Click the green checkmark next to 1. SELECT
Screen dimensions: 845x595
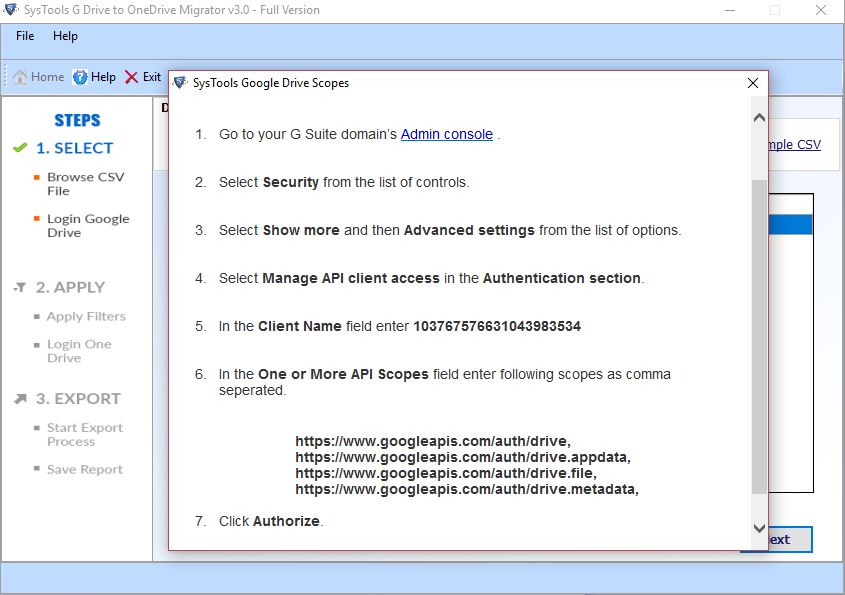[x=20, y=148]
